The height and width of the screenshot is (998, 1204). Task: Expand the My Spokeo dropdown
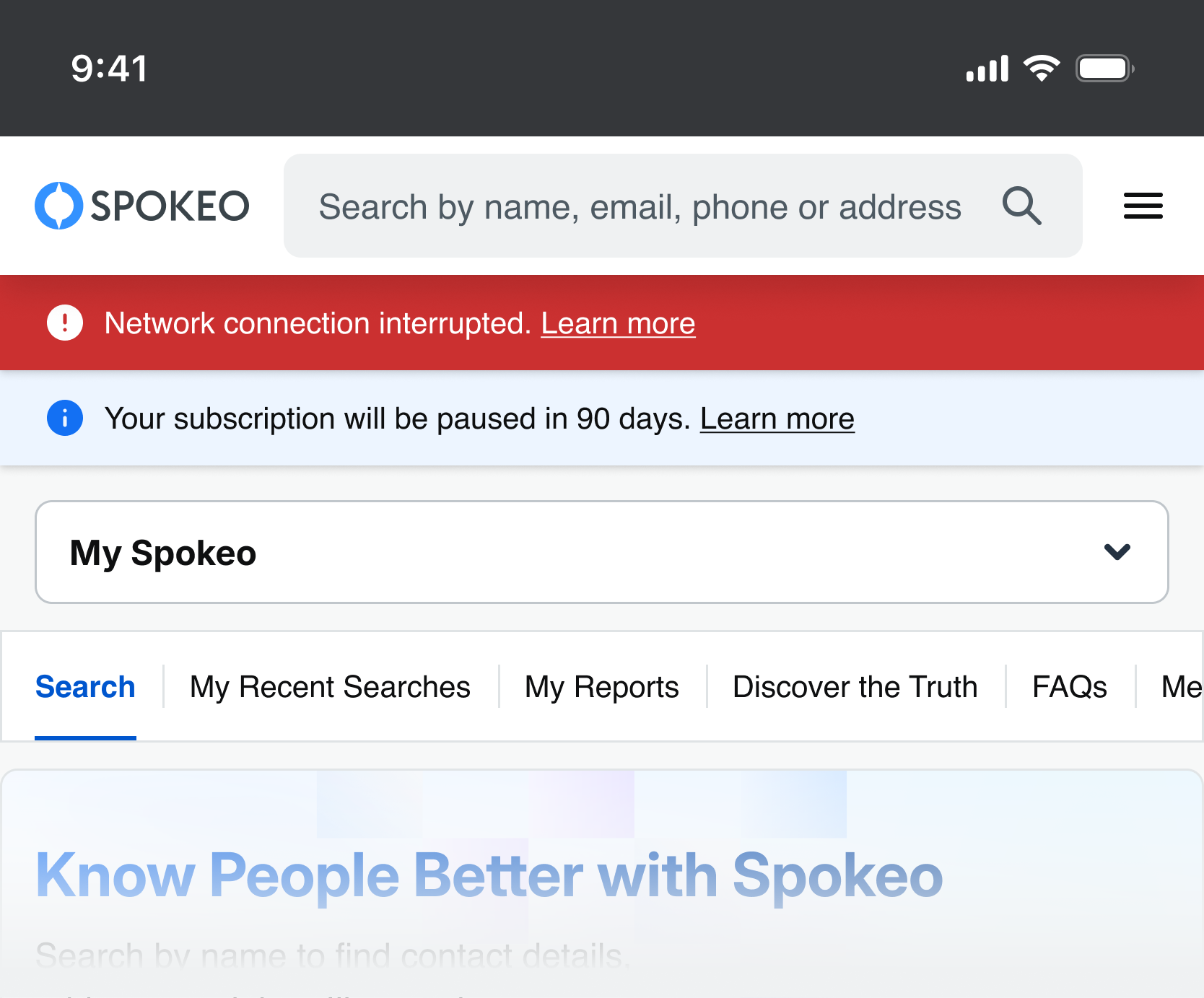click(601, 552)
